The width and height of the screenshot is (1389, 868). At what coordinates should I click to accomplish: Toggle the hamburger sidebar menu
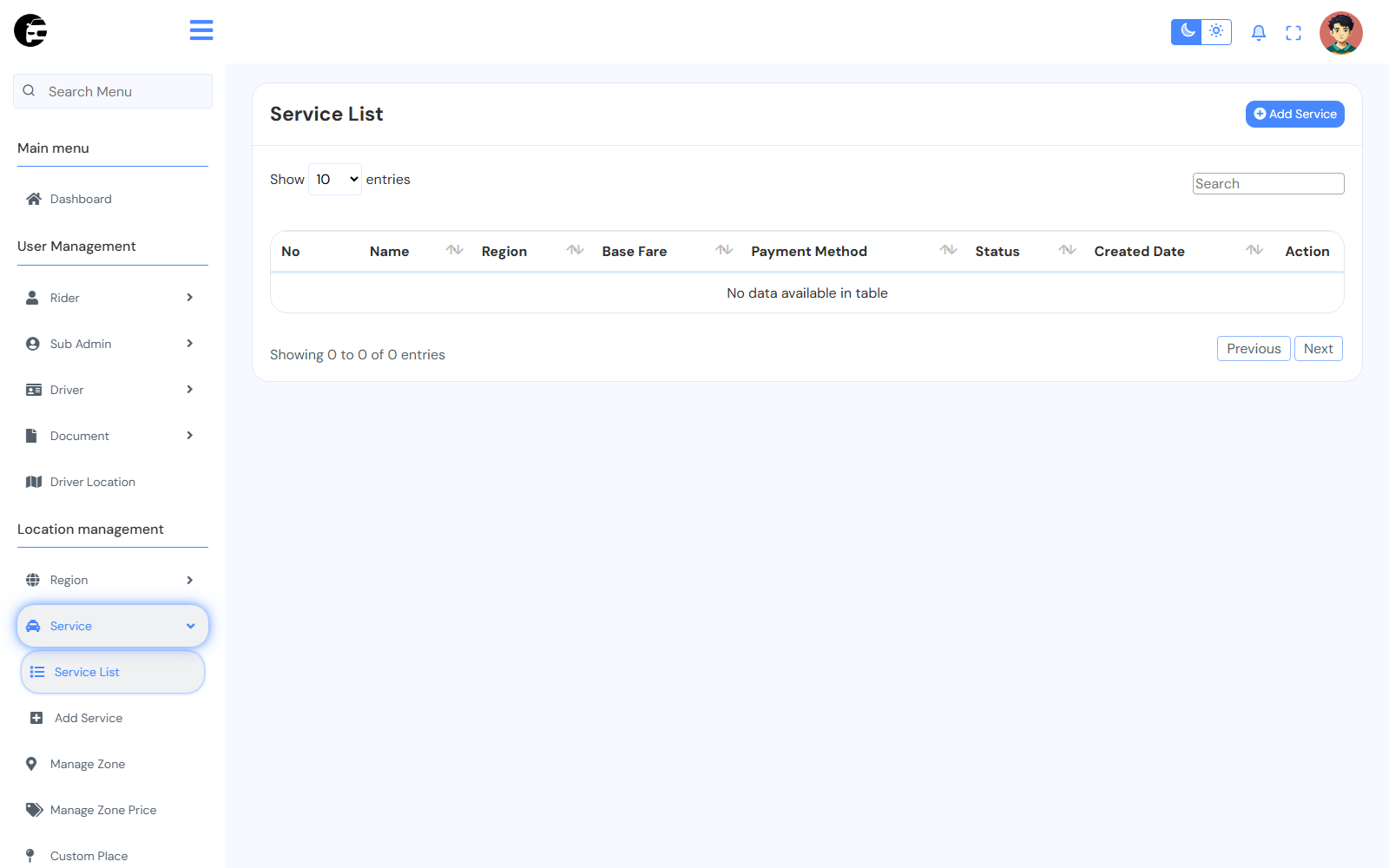click(201, 30)
